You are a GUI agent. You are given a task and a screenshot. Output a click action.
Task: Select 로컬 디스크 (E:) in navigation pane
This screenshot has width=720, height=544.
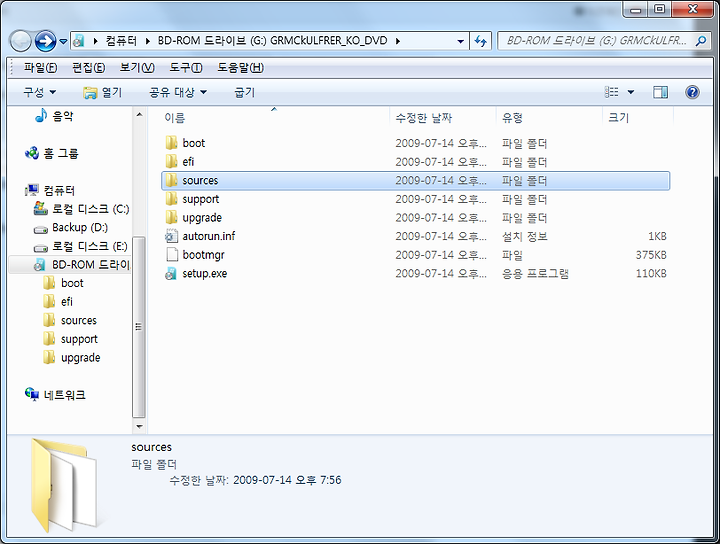(x=81, y=246)
